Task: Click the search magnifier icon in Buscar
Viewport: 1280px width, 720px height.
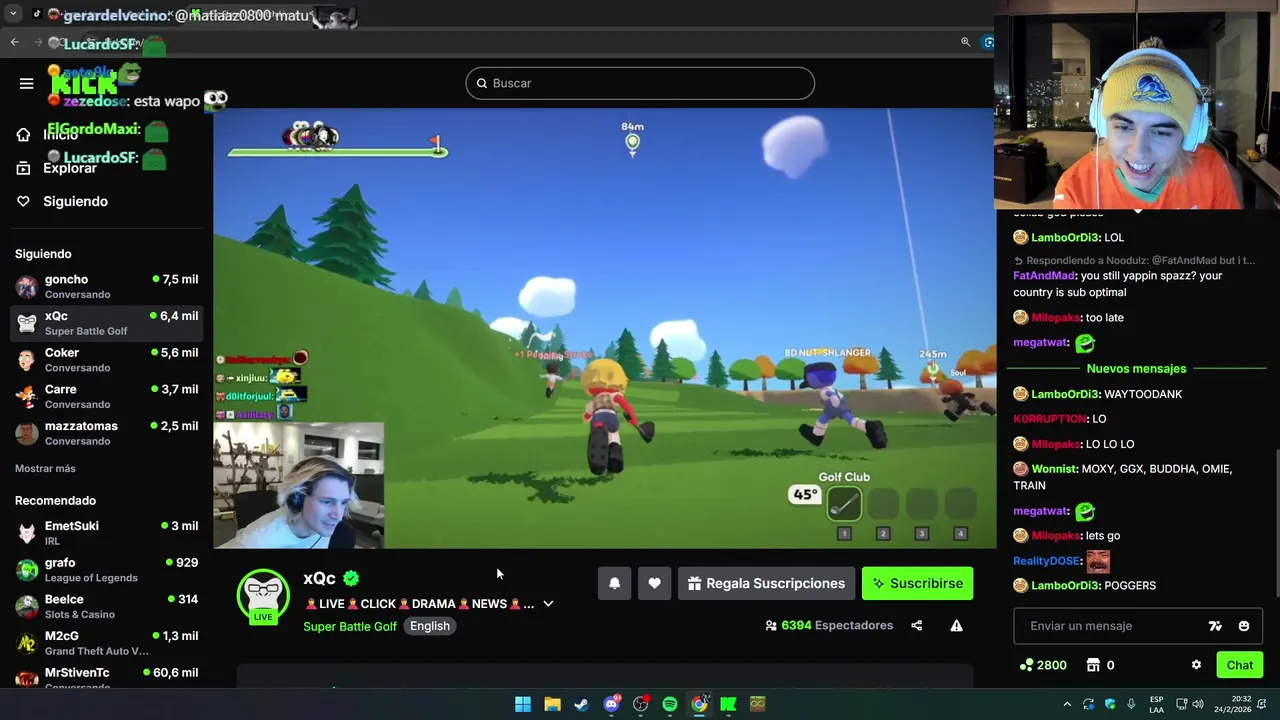Action: (481, 83)
